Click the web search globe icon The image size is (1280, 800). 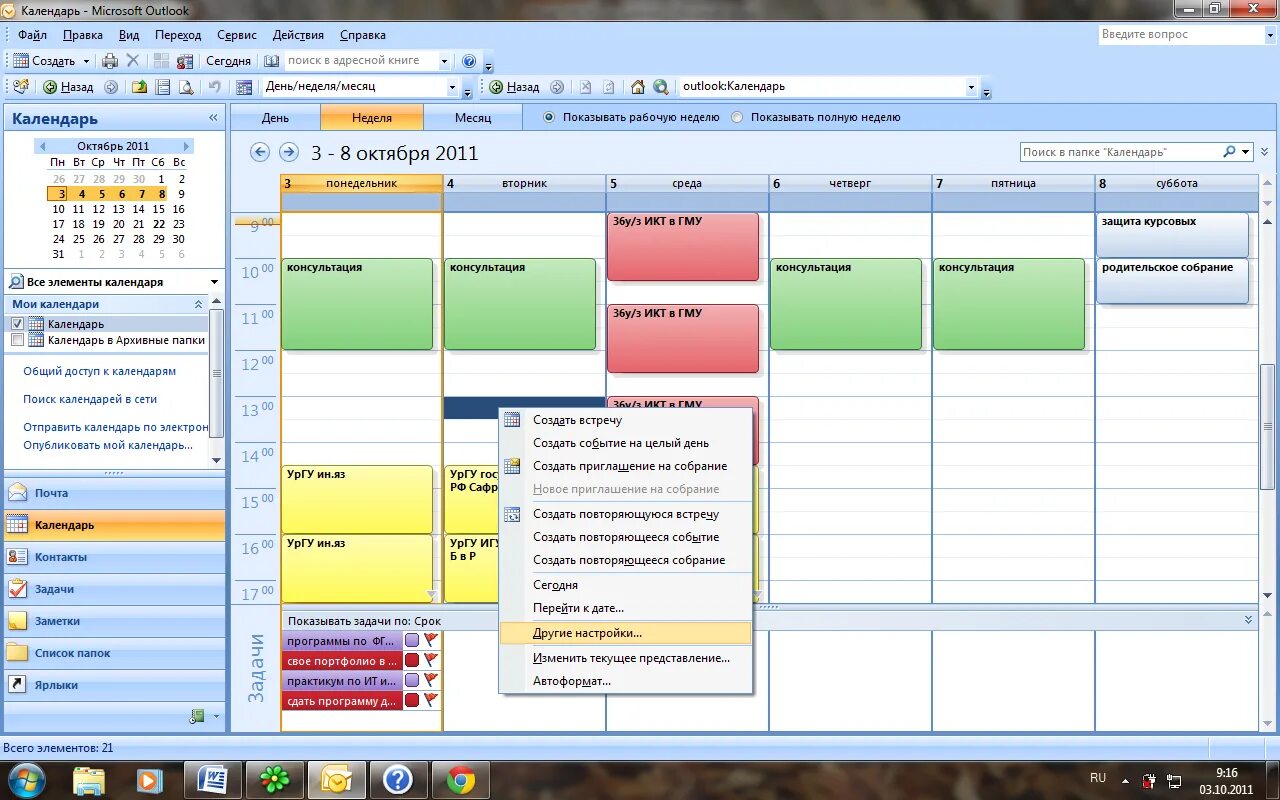click(x=660, y=87)
